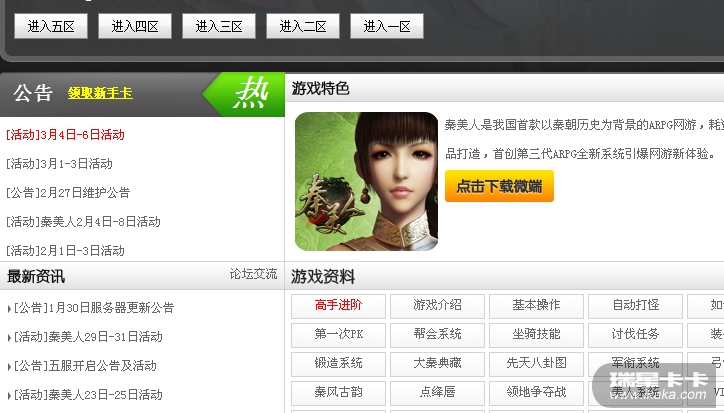This screenshot has height=413, width=724.
Task: Open the 高手进阶 guide button
Action: pos(338,305)
